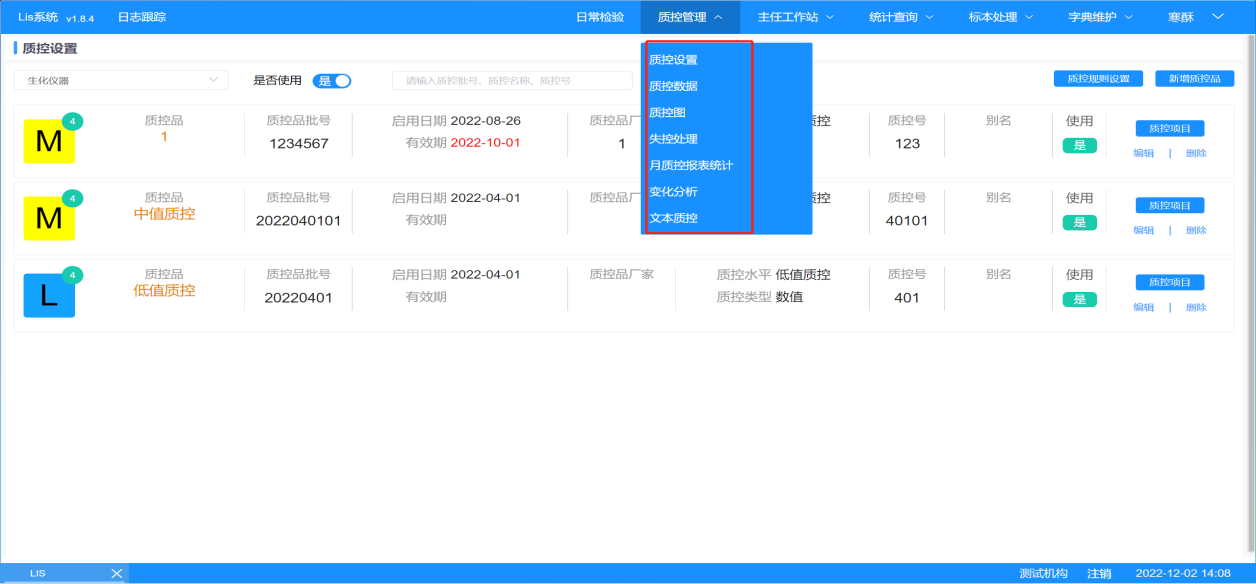Click the 新增质控品 button
Screen dimensions: 1256x584
pyautogui.click(x=1194, y=79)
